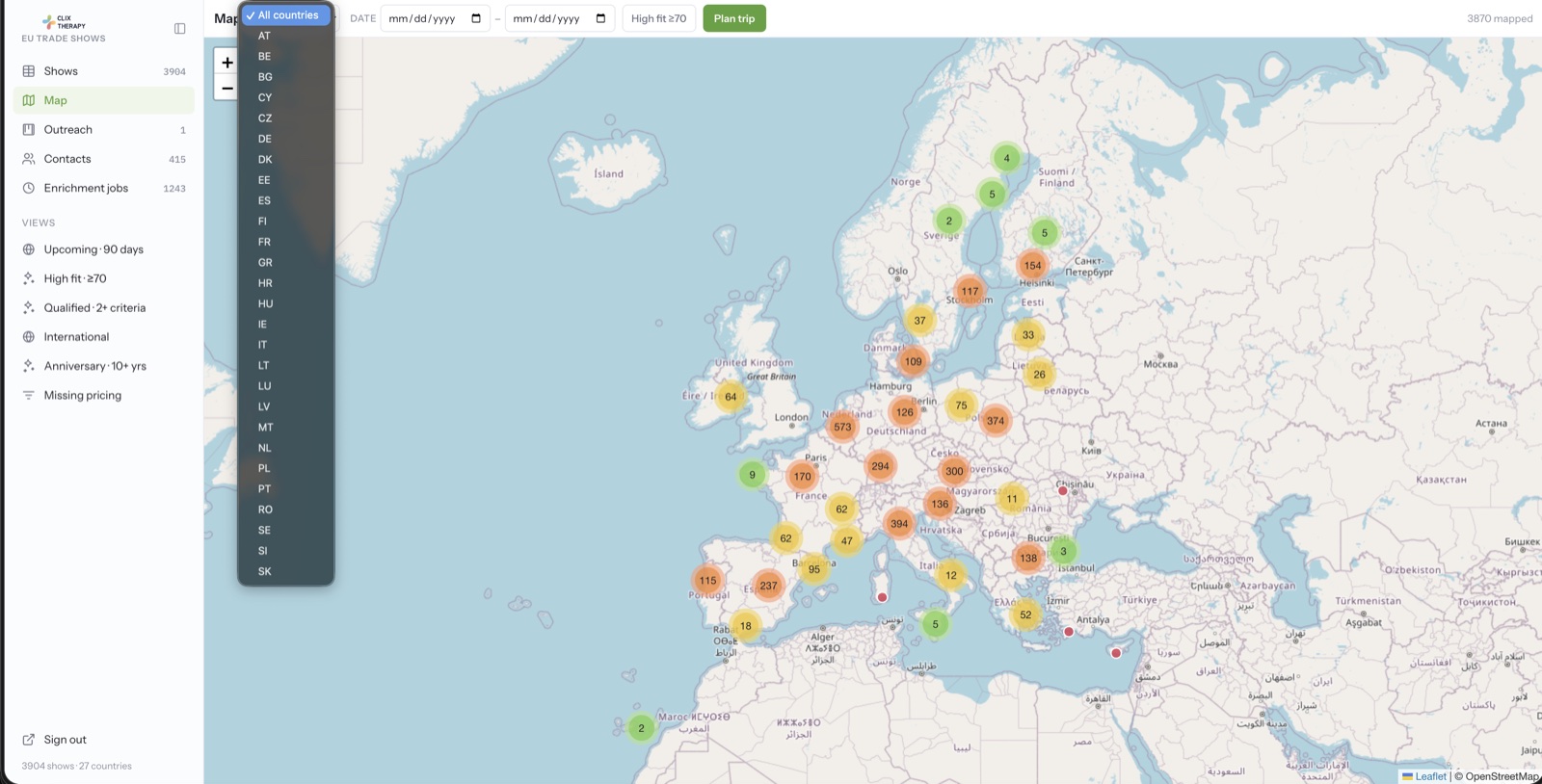Click the Contacts people icon
This screenshot has height=784, width=1542.
(29, 159)
